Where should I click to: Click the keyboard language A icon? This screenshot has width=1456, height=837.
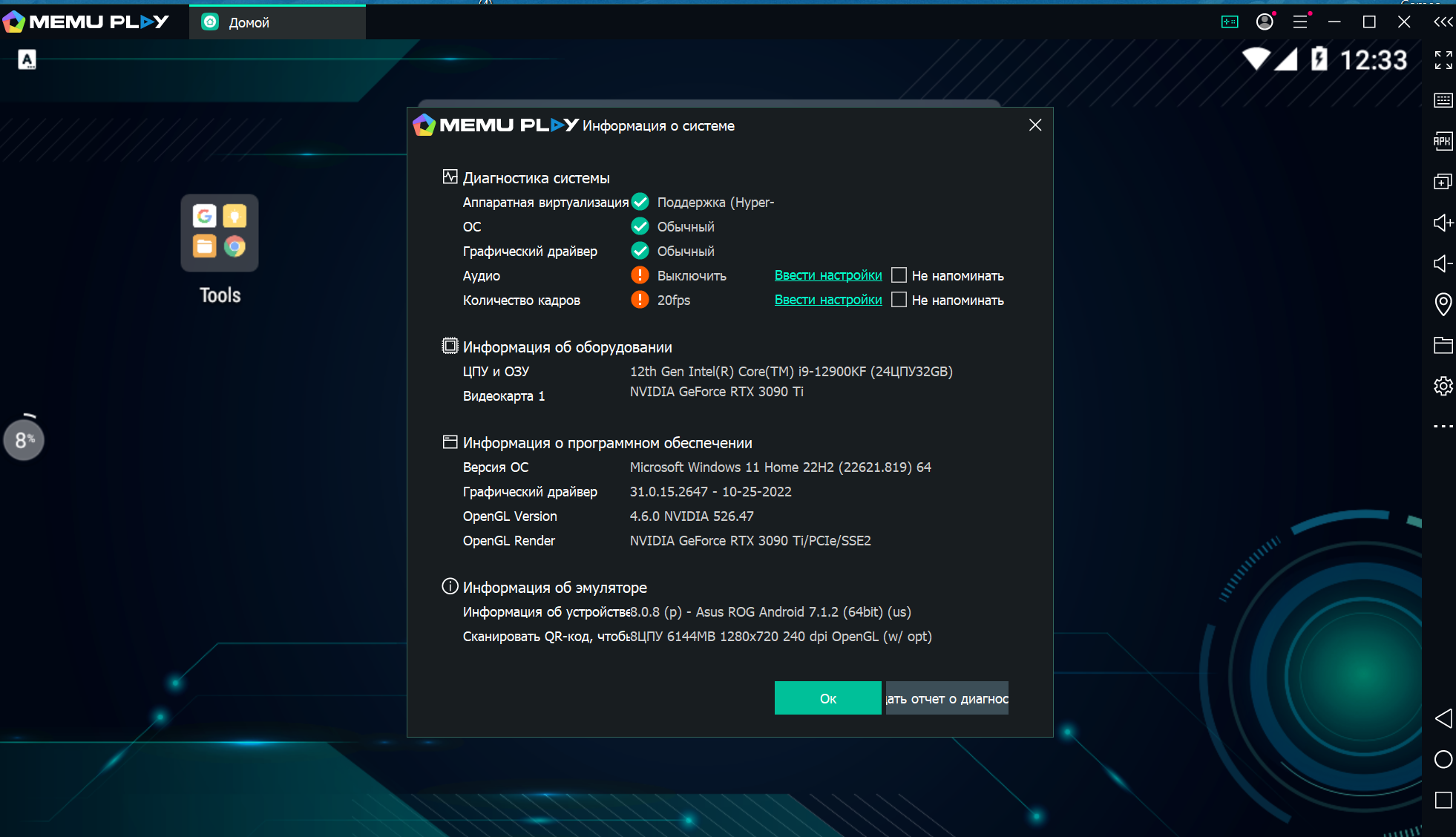(27, 59)
